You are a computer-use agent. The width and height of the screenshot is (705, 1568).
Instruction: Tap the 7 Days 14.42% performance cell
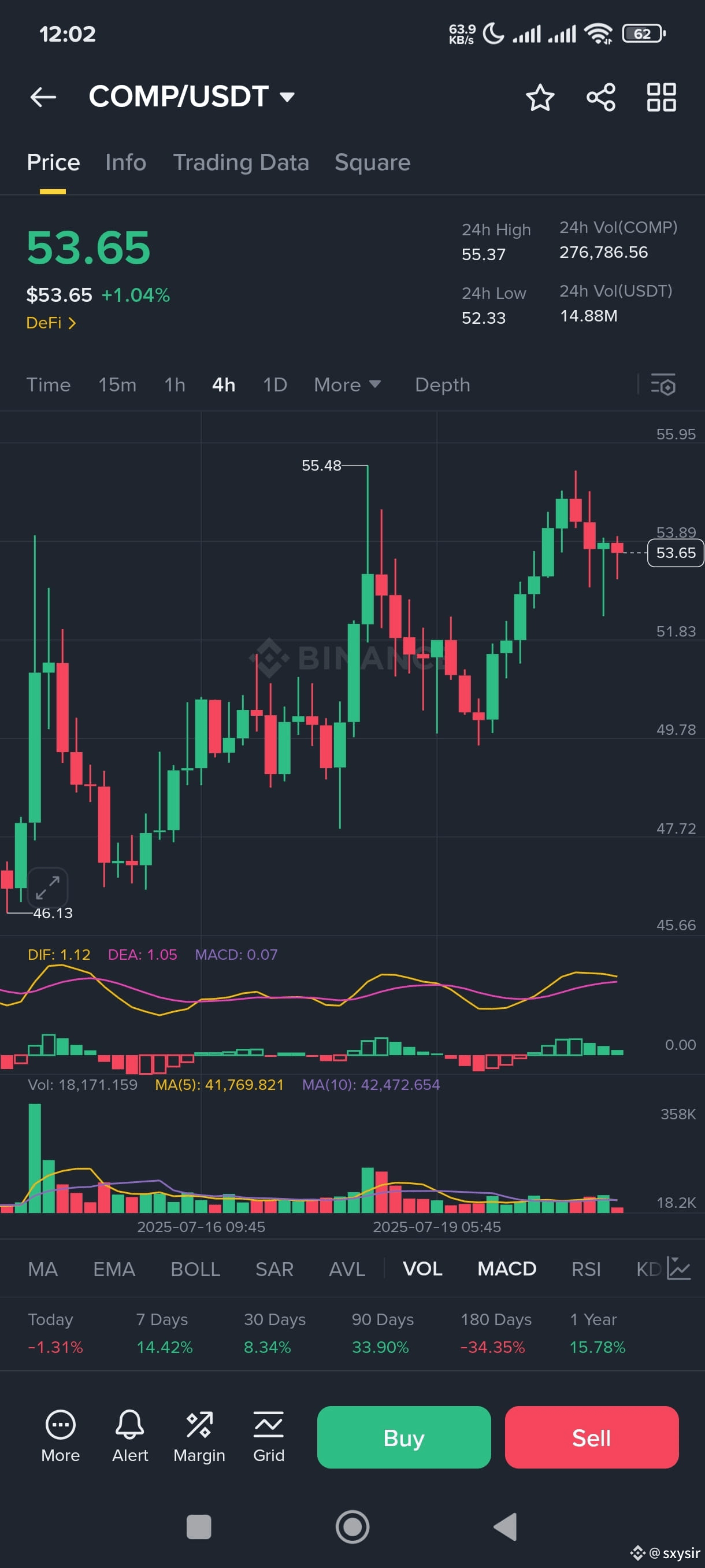(x=164, y=1333)
